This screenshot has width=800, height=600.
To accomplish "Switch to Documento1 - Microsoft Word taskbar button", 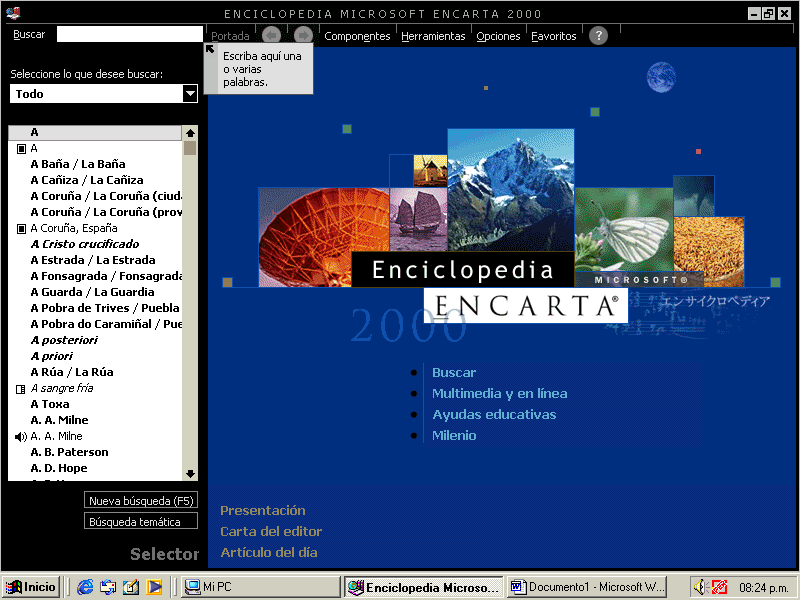I will (x=587, y=587).
